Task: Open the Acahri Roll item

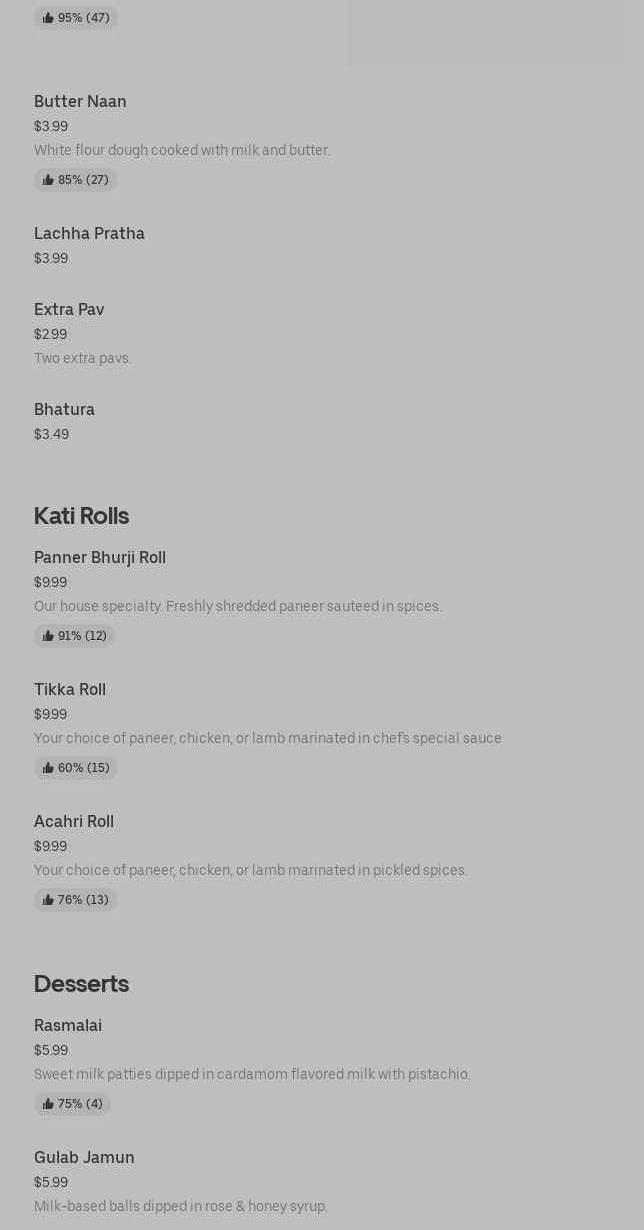Action: point(74,821)
